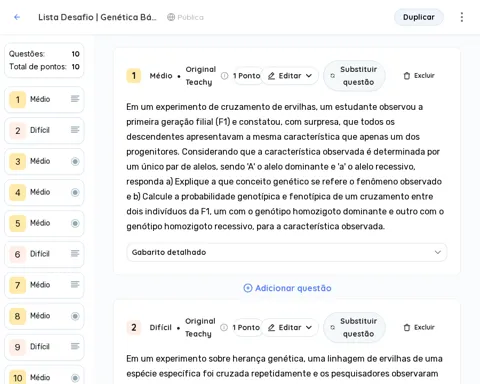This screenshot has width=480, height=384.
Task: Click Substituir questão for question 2
Action: (354, 327)
